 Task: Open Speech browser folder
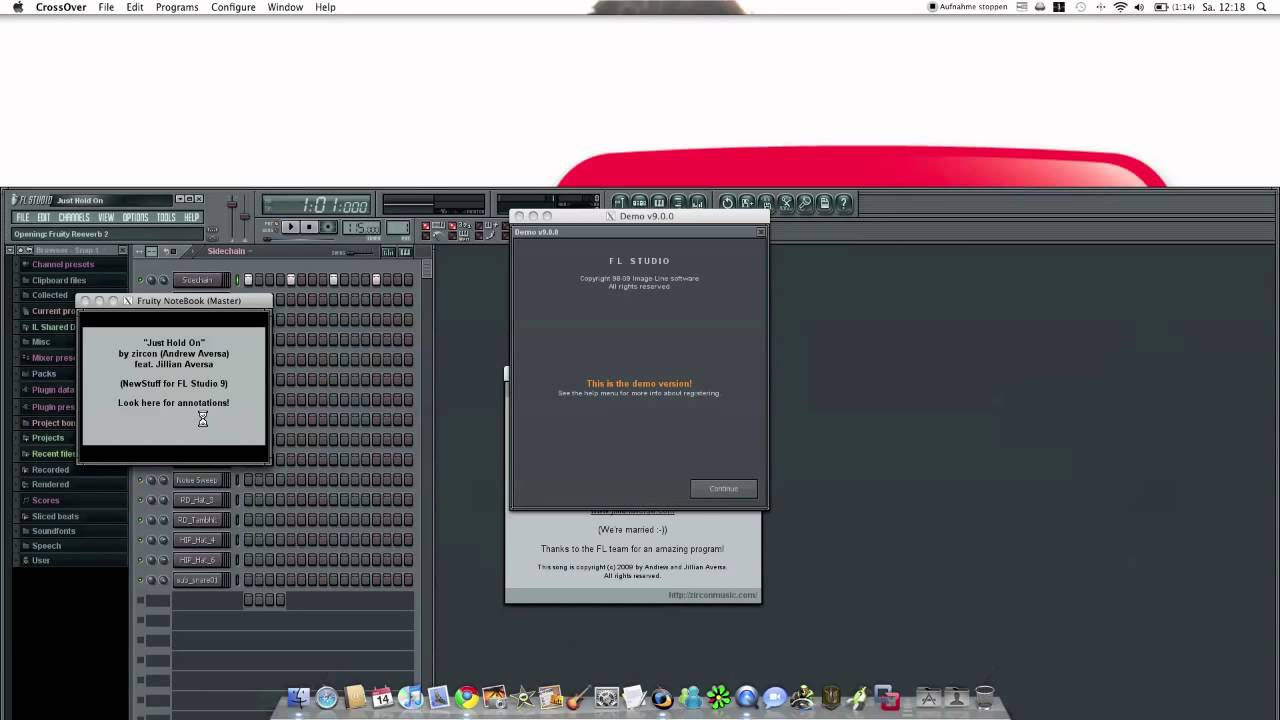click(47, 546)
